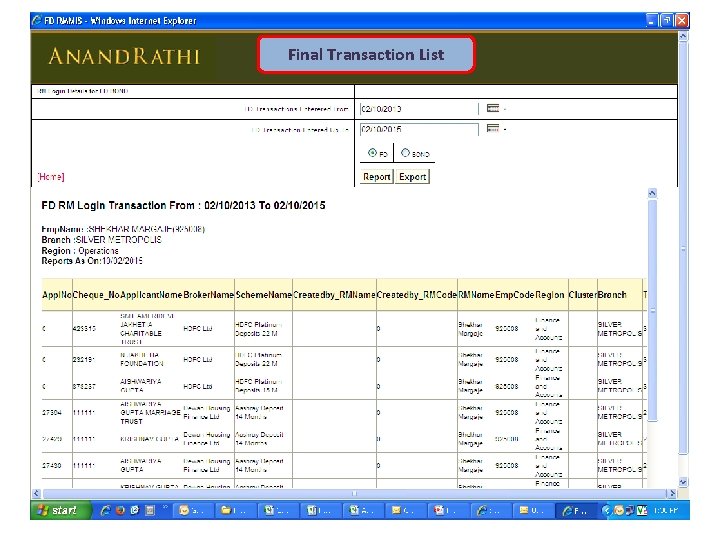The width and height of the screenshot is (720, 540).
Task: Select the GUPTA MARRIAGE TRUST applicant cell
Action: click(x=150, y=412)
